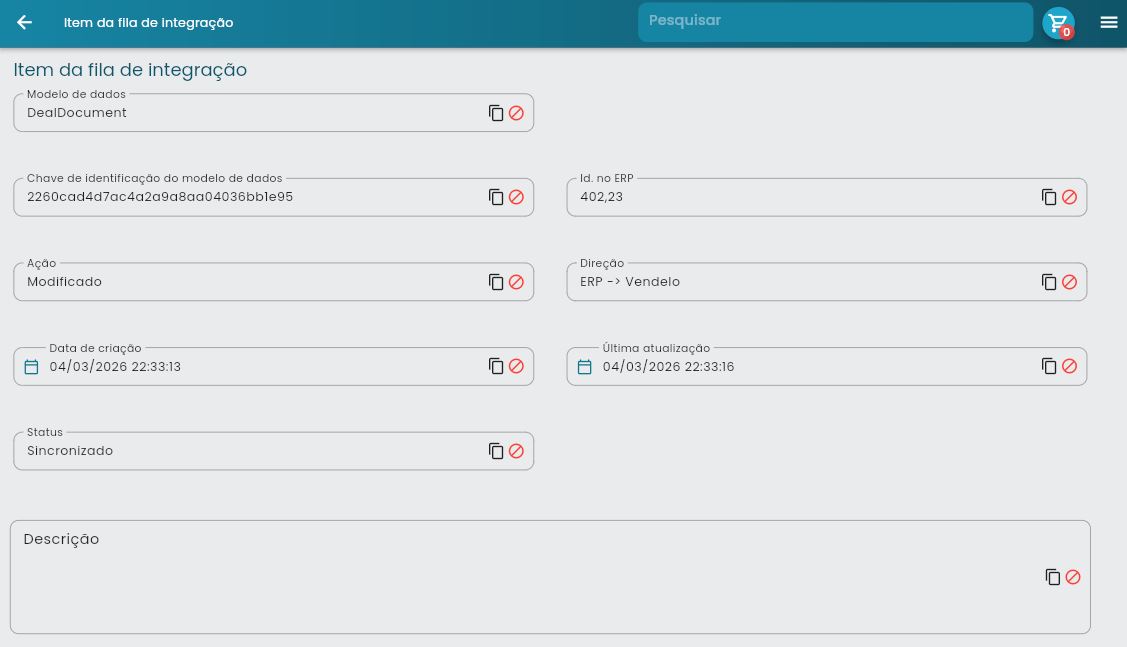Clear the Id. no ERP field
Viewport: 1127px width, 647px height.
(1070, 197)
